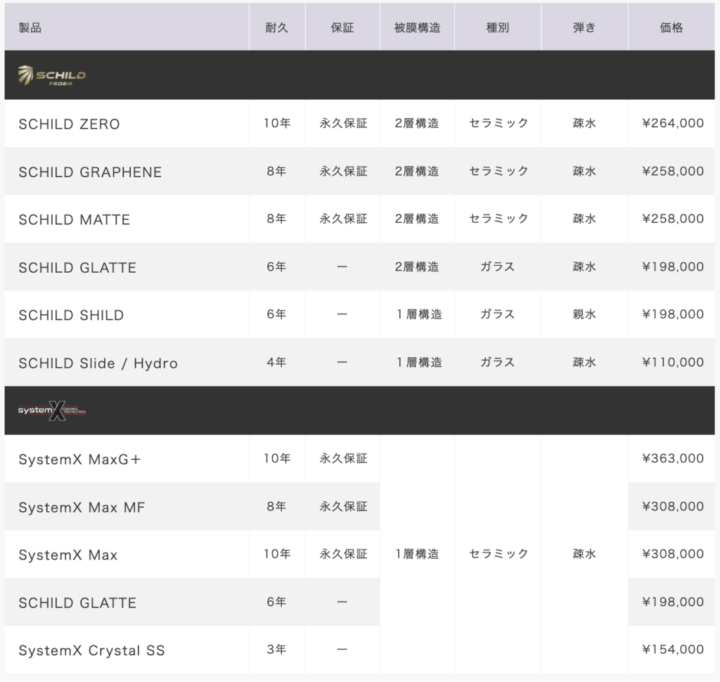Click the 種別 column header
The image size is (720, 682).
click(498, 28)
